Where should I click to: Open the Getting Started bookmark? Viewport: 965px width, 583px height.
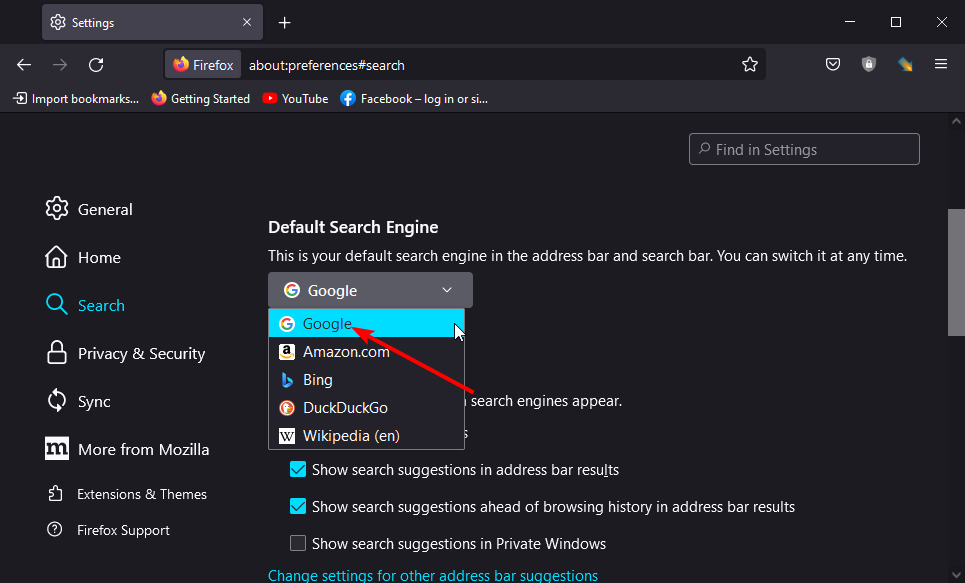click(x=201, y=99)
